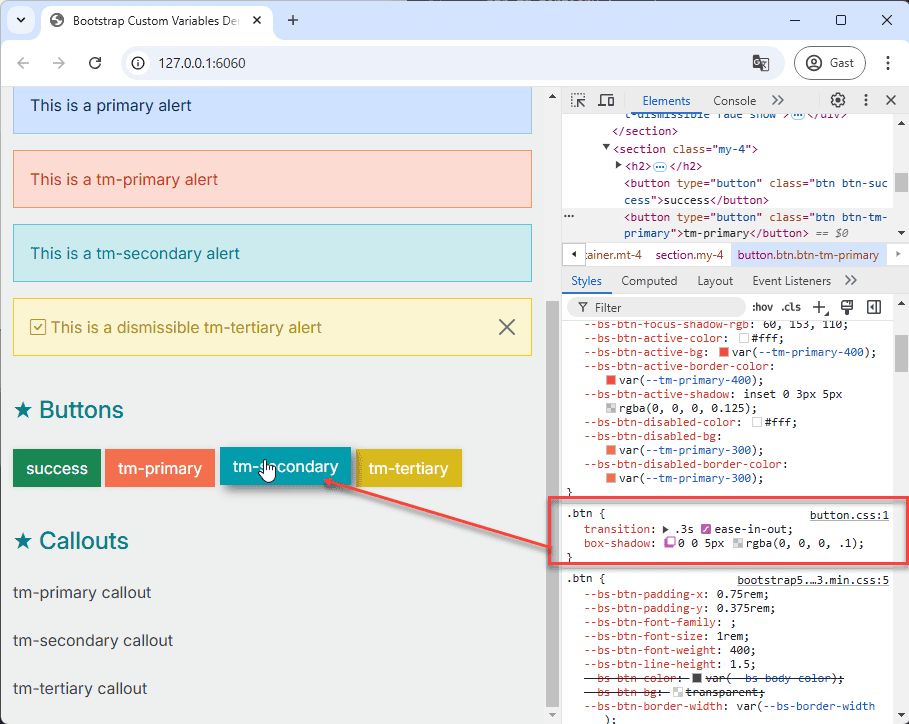Viewport: 909px width, 724px height.
Task: Open box-shadow editor icon
Action: tap(670, 543)
